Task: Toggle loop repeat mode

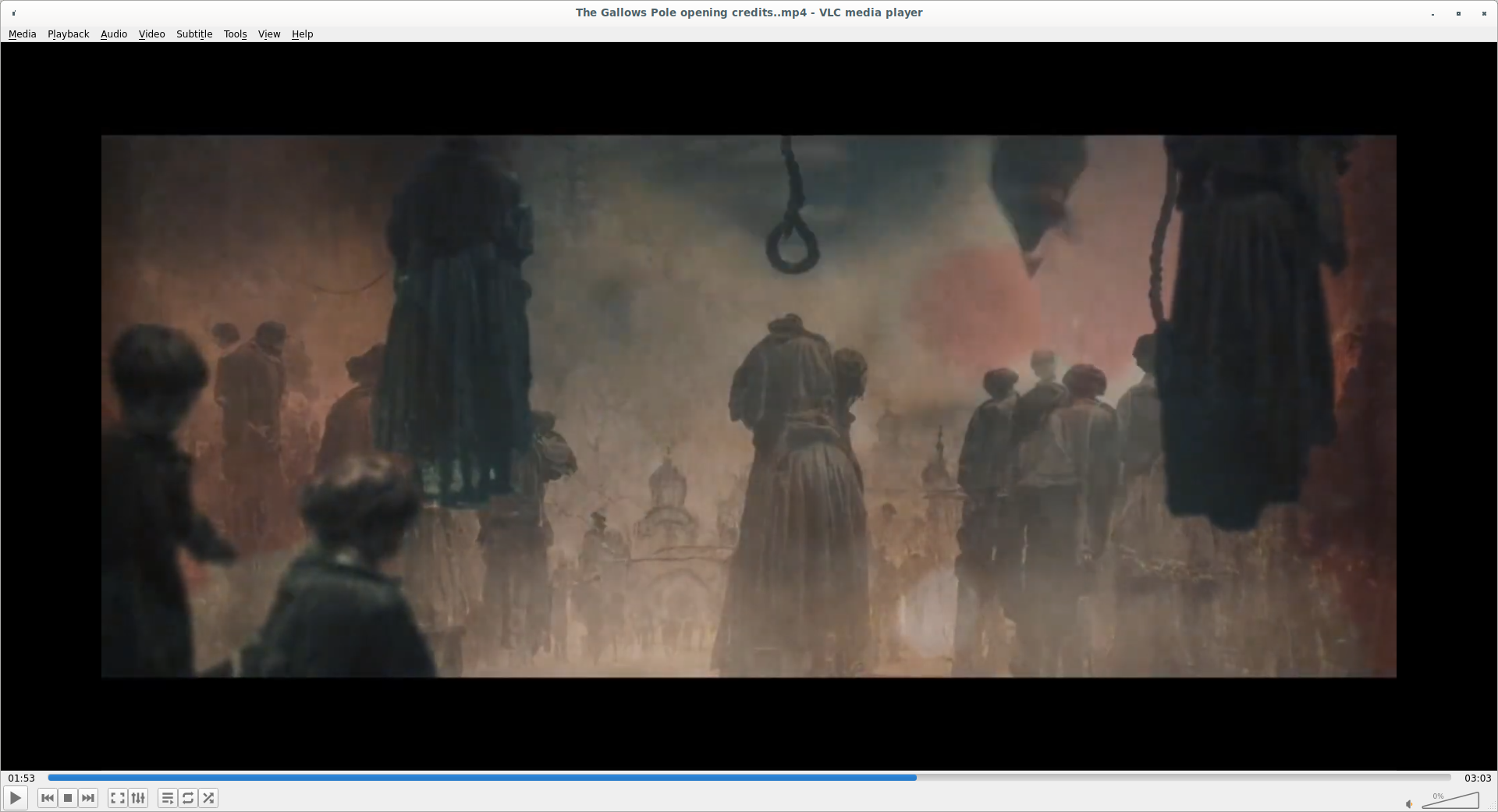Action: click(188, 798)
